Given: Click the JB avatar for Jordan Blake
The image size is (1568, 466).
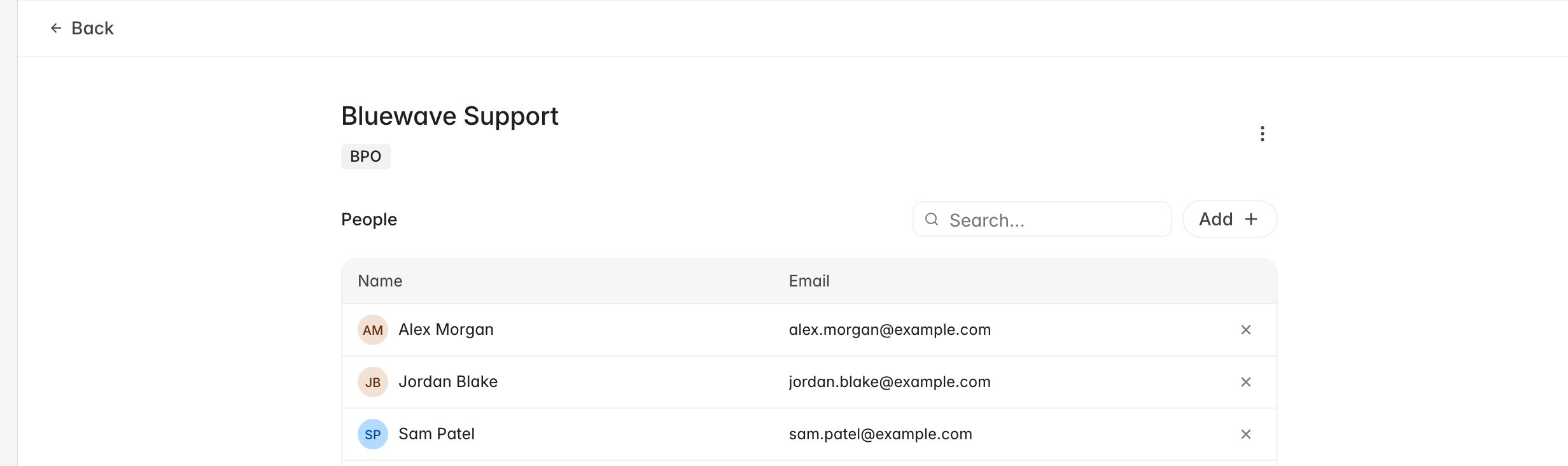Looking at the screenshot, I should click(373, 382).
